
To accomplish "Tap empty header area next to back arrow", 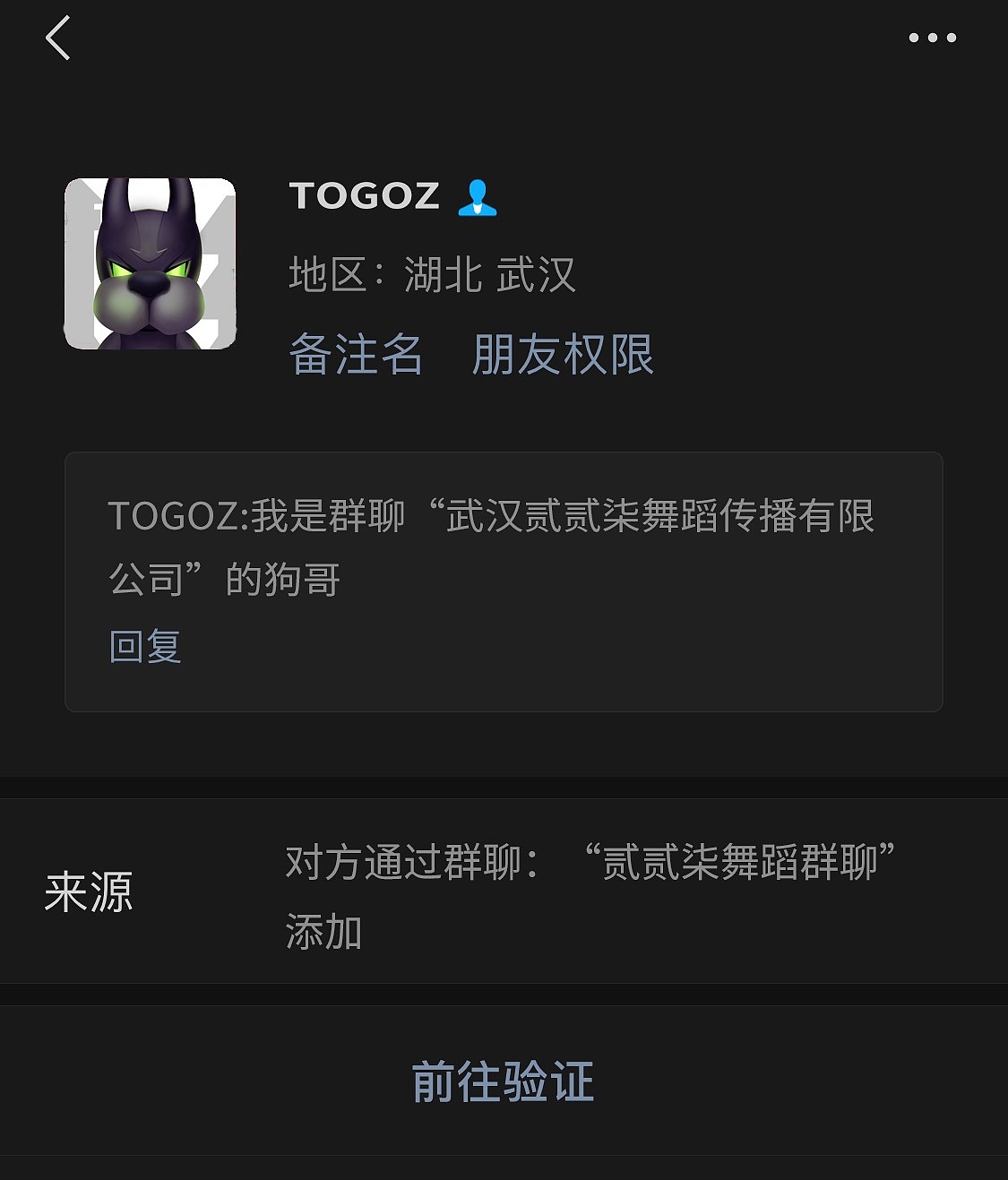I will click(484, 39).
